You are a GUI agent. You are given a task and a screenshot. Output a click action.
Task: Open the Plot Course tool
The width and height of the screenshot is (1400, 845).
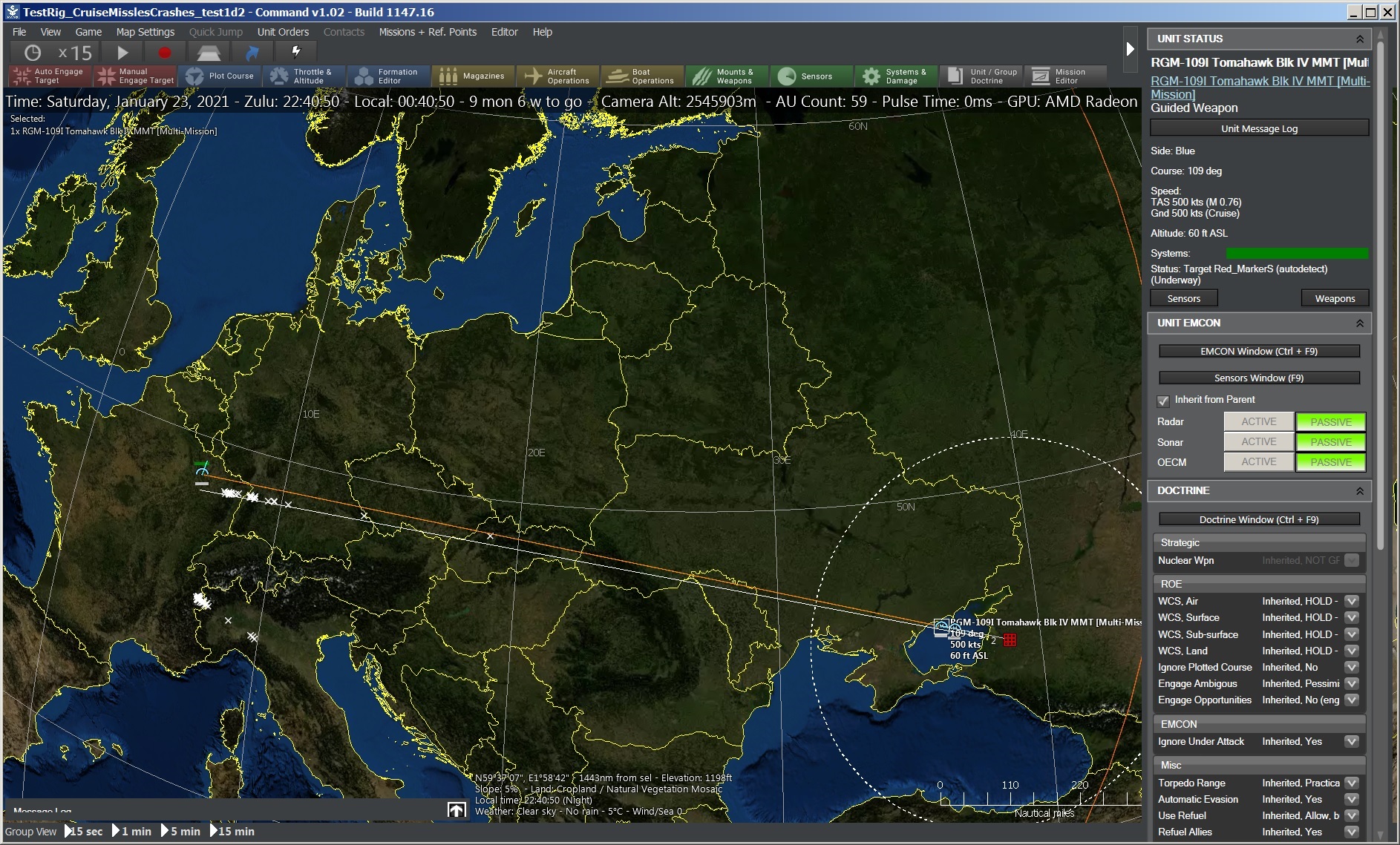pyautogui.click(x=220, y=76)
